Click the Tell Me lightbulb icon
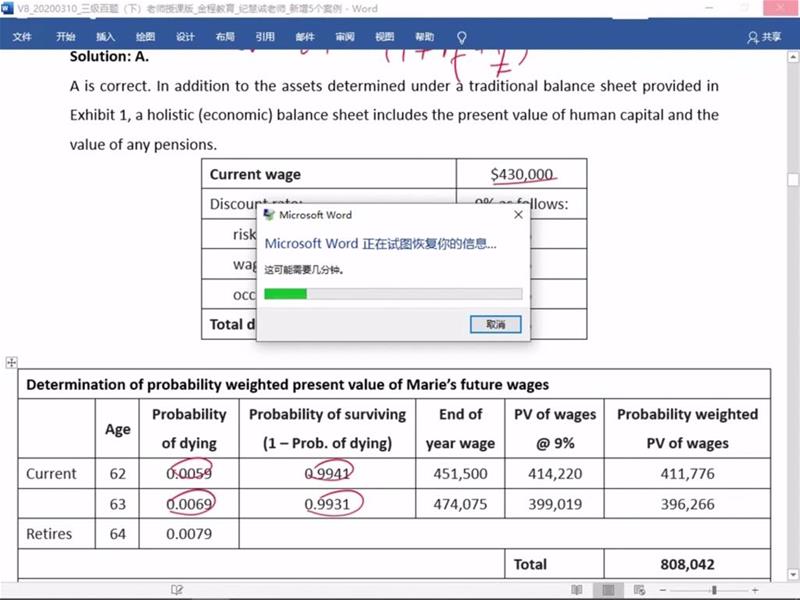800x600 pixels. click(462, 37)
